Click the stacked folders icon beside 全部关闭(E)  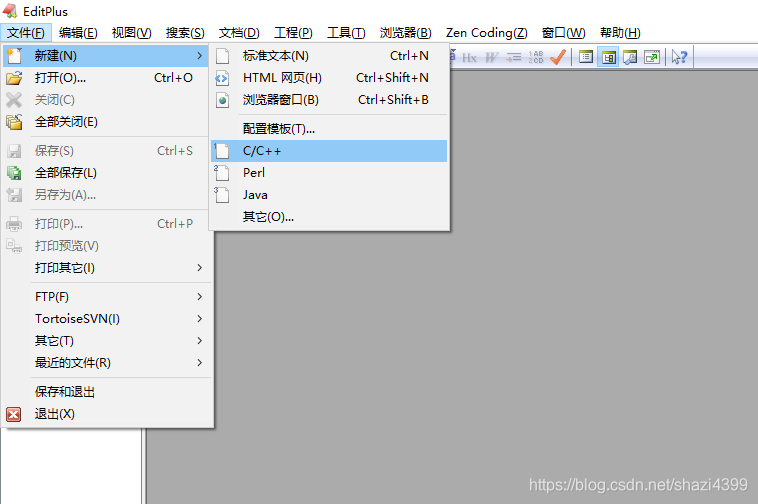tap(14, 122)
